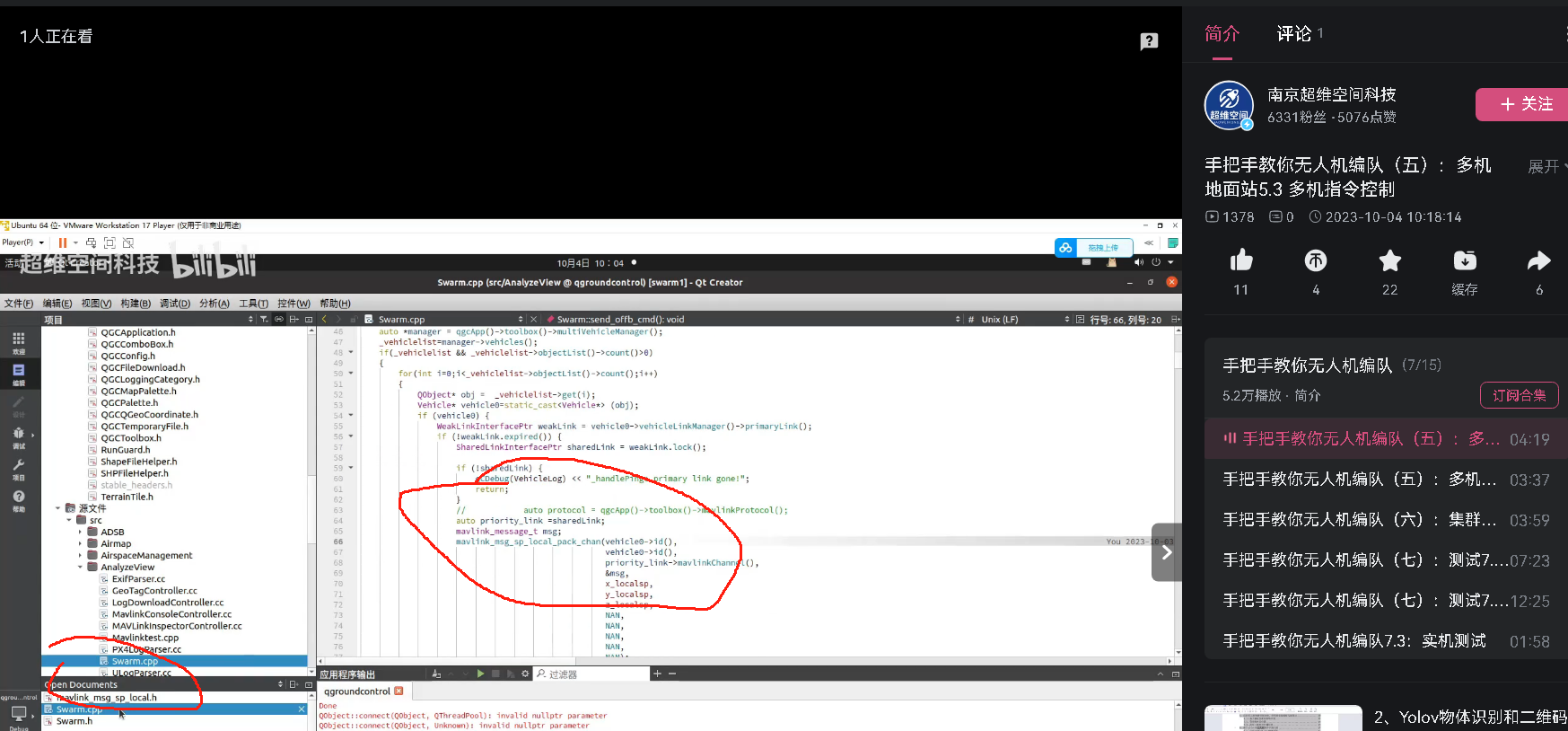Play the 实机测试 7.3 video in playlist
The width and height of the screenshot is (1568, 731).
(1386, 641)
